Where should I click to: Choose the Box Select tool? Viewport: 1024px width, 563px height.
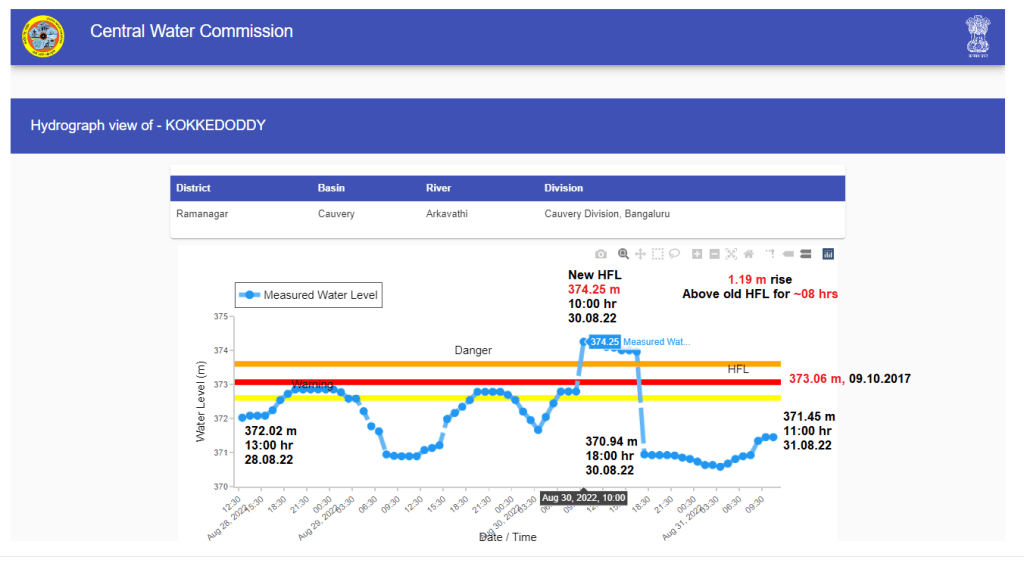[657, 254]
